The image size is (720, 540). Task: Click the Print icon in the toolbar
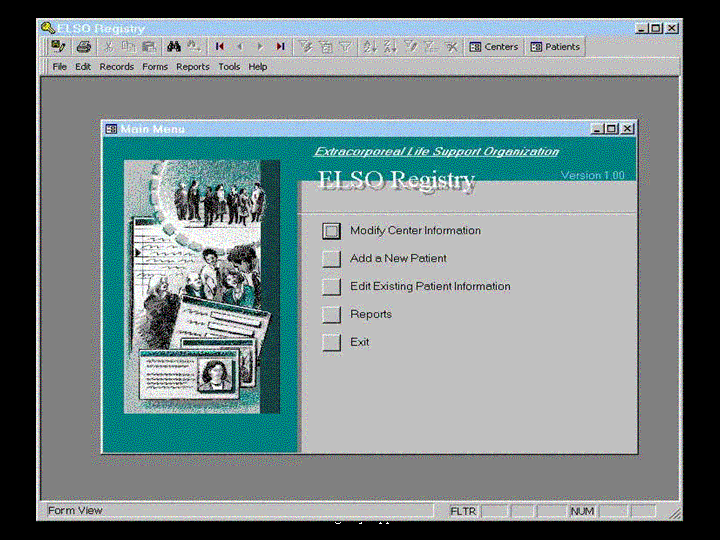tap(84, 47)
